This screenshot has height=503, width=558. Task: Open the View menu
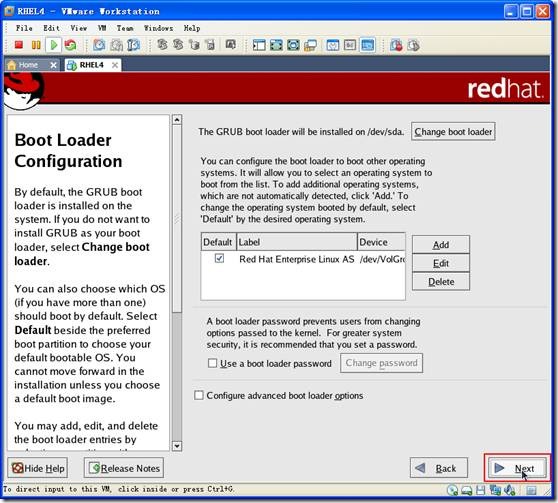(x=78, y=28)
